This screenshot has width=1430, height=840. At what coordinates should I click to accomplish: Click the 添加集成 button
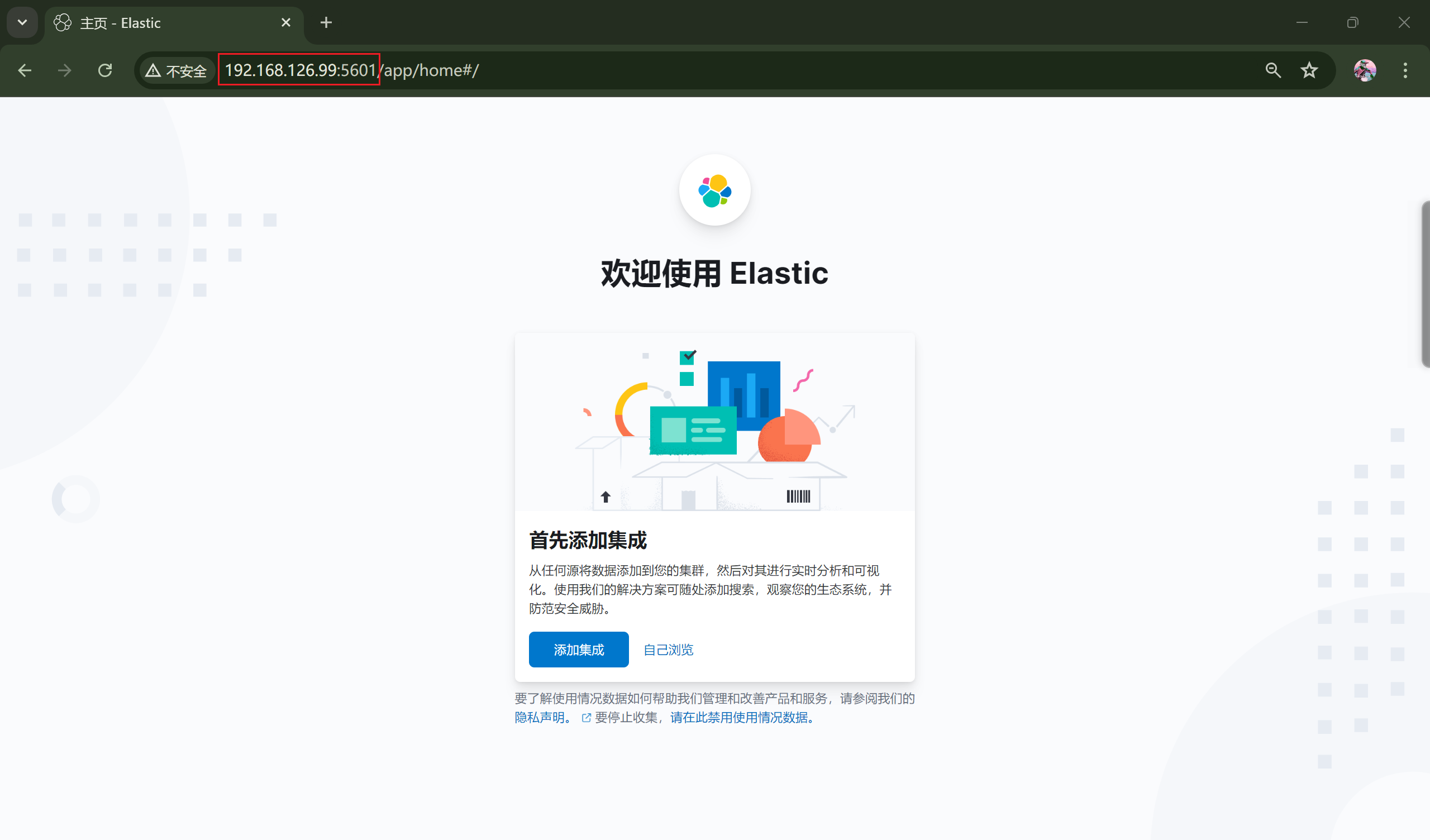coord(578,650)
